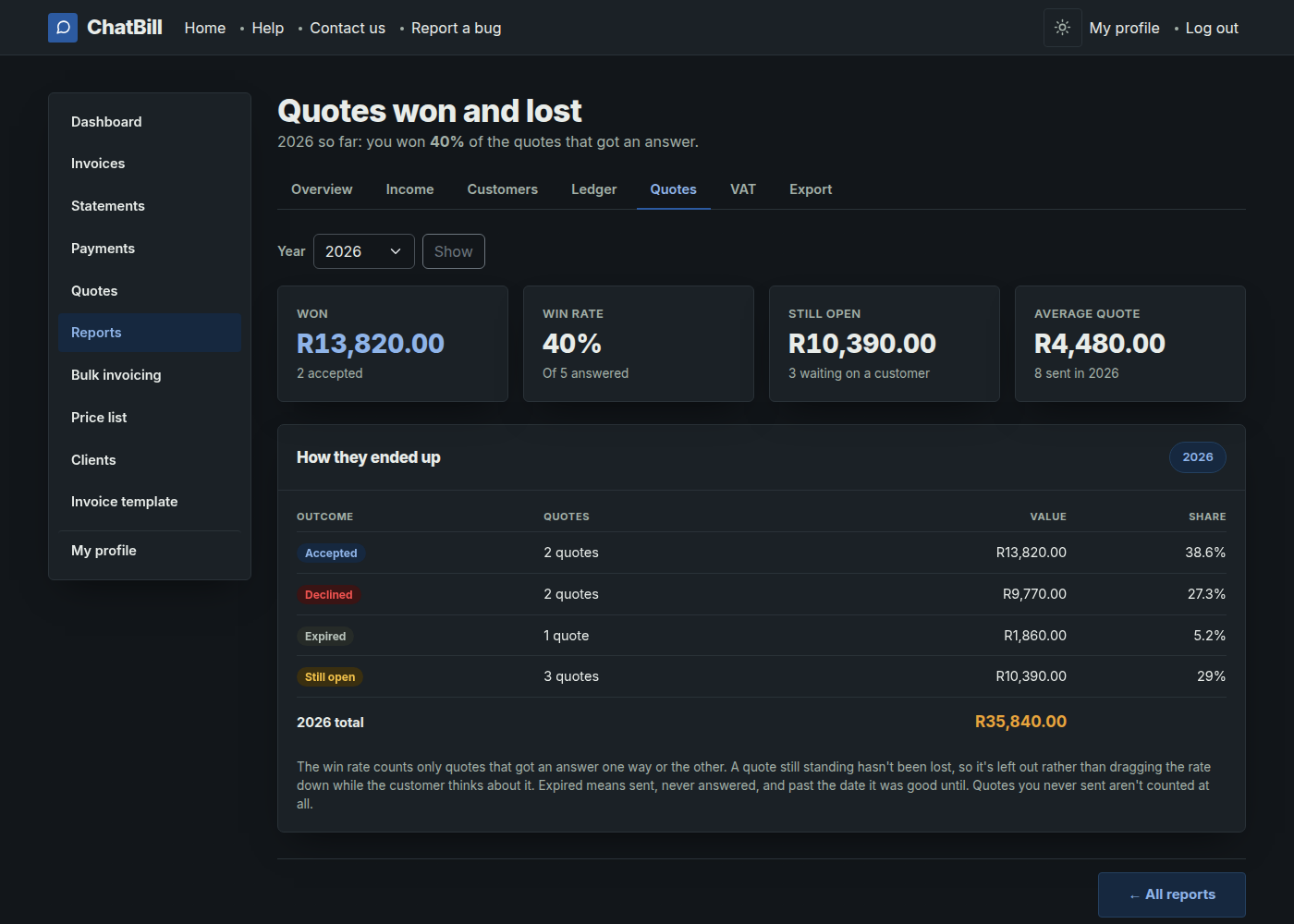Switch to the Customers tab
The height and width of the screenshot is (924, 1294).
pos(503,189)
